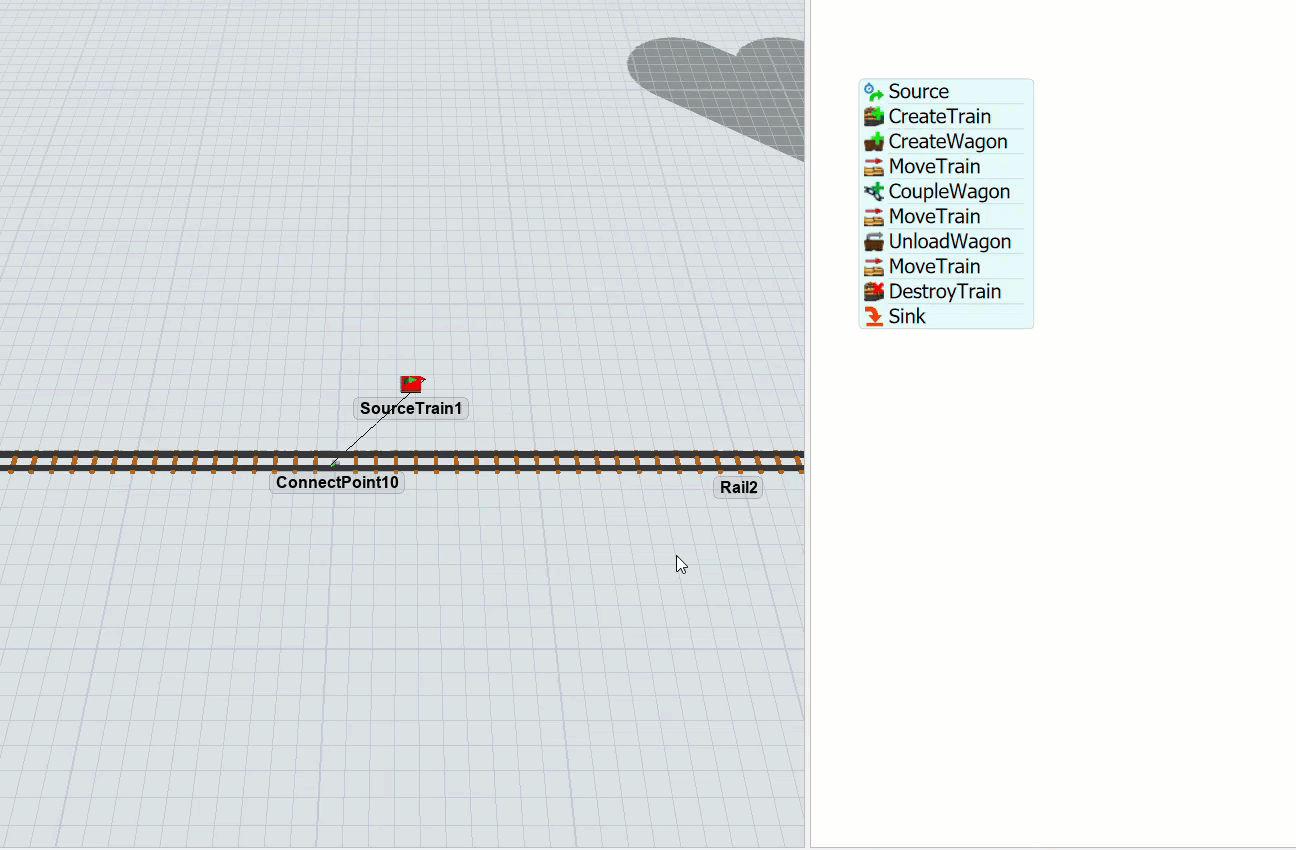Click the Source activity icon
Image resolution: width=1296 pixels, height=850 pixels.
point(873,92)
